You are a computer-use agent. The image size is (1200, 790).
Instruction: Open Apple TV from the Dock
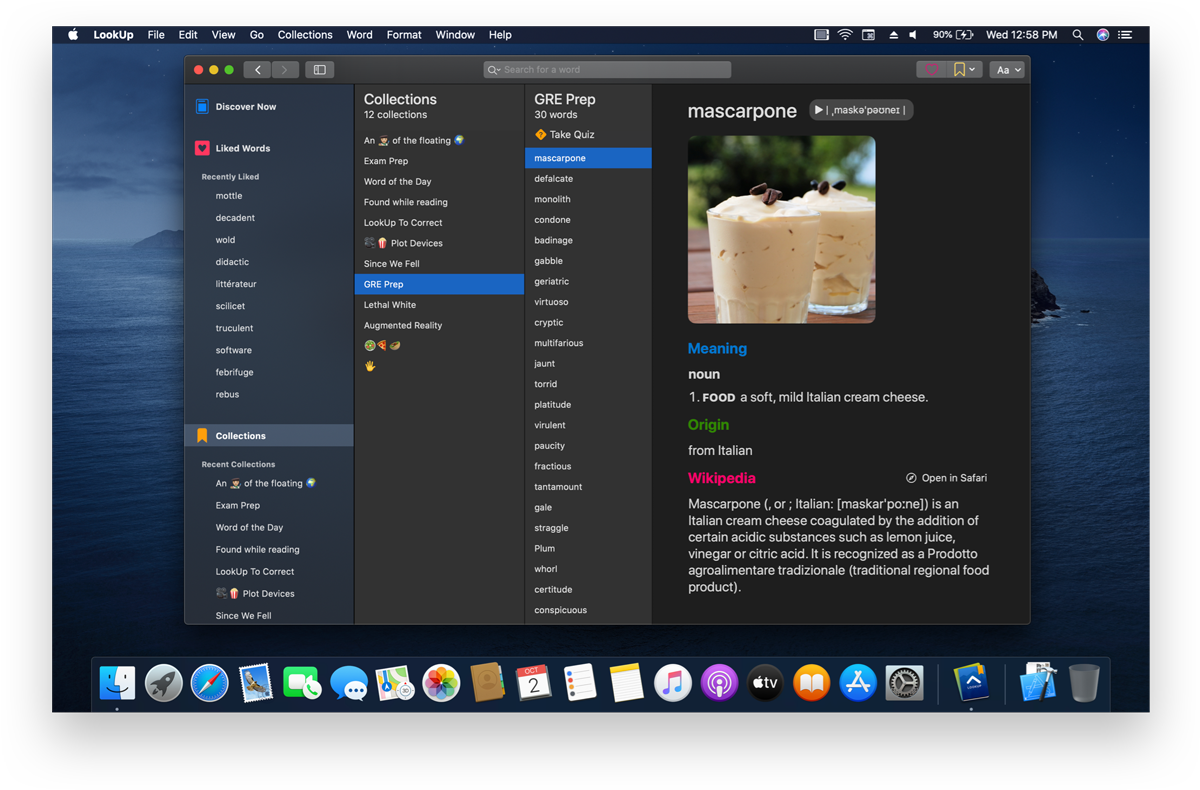765,683
